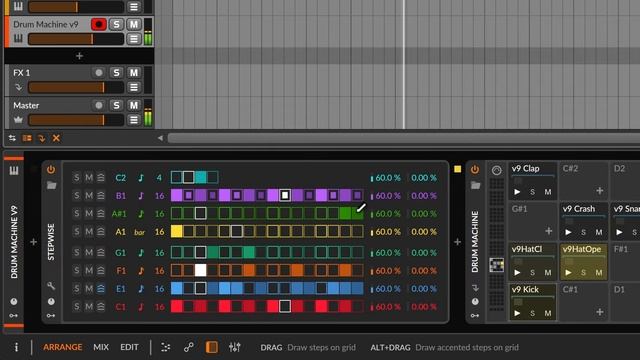This screenshot has width=640, height=360.
Task: Set C2 lane step count 4
Action: (159, 178)
